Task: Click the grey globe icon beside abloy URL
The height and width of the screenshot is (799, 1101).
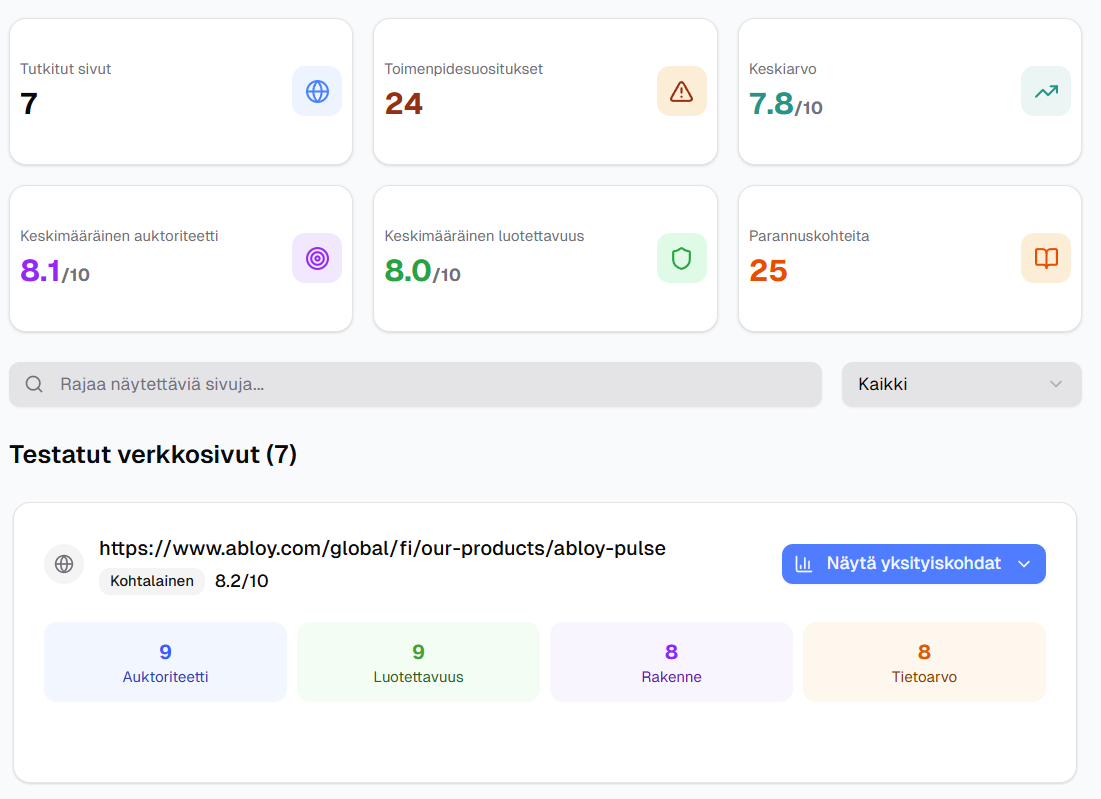Action: point(64,564)
